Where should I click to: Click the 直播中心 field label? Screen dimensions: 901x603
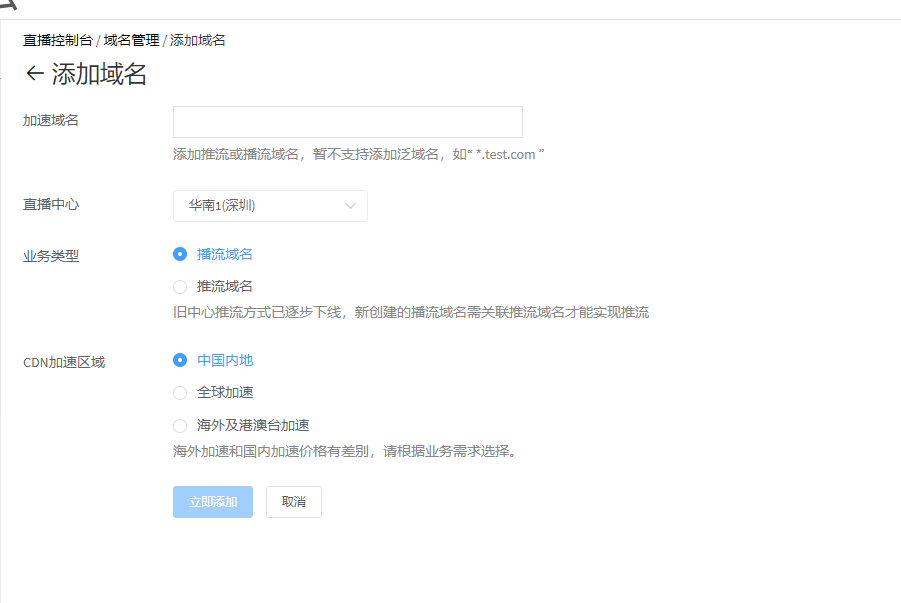[x=51, y=204]
